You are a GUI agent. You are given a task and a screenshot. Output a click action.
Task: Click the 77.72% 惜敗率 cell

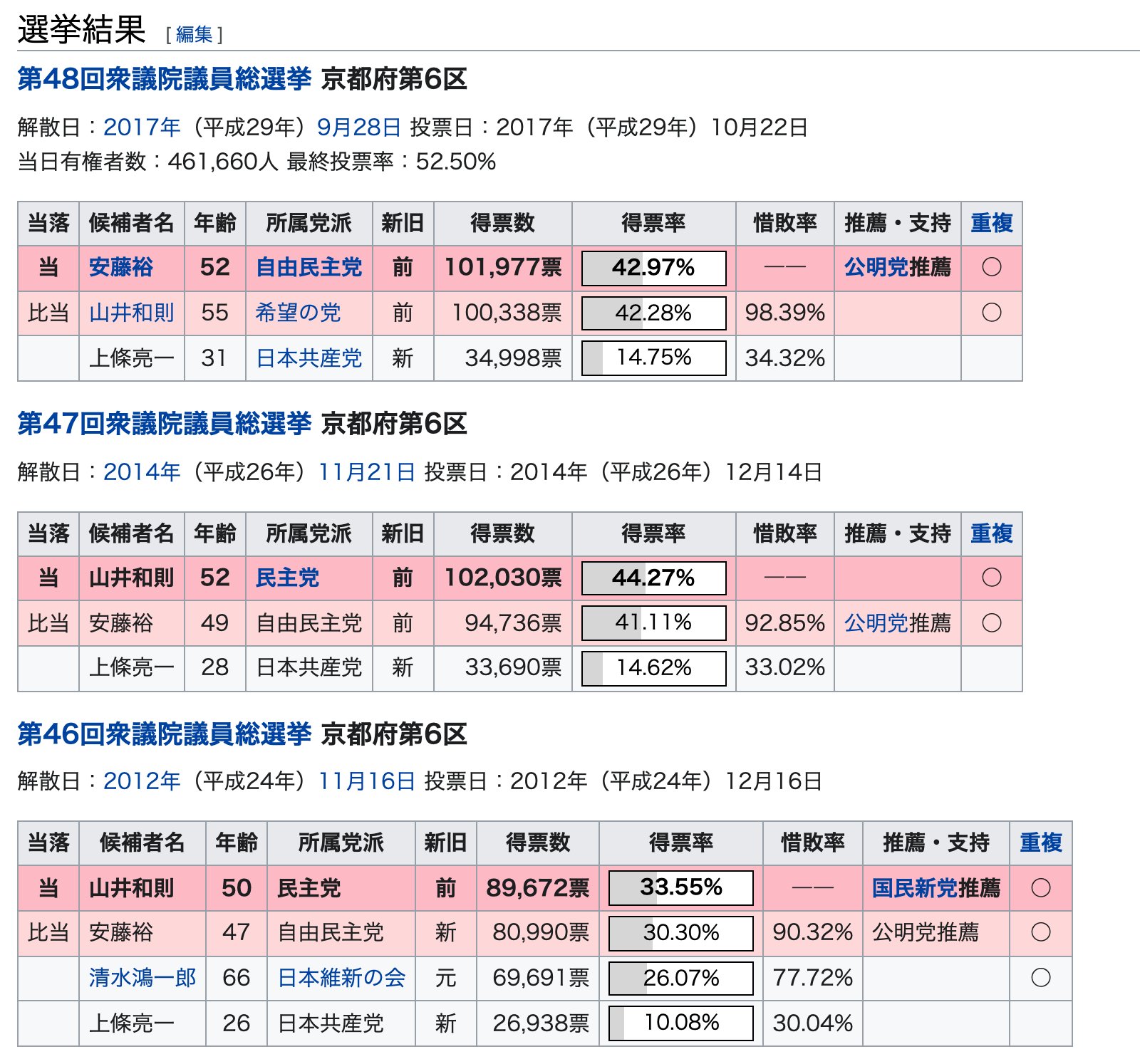point(813,978)
